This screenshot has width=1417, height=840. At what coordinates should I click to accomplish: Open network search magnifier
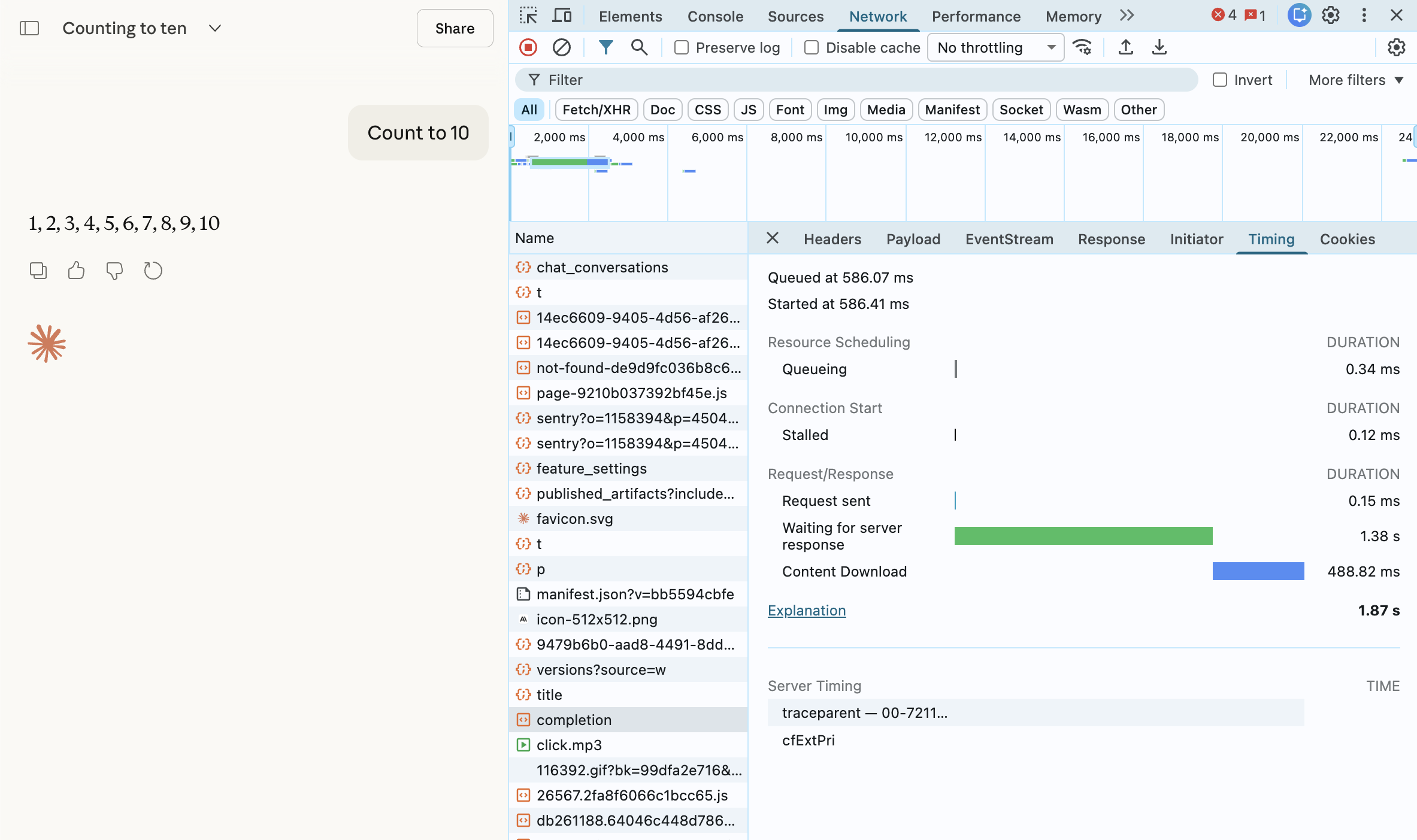click(x=639, y=47)
